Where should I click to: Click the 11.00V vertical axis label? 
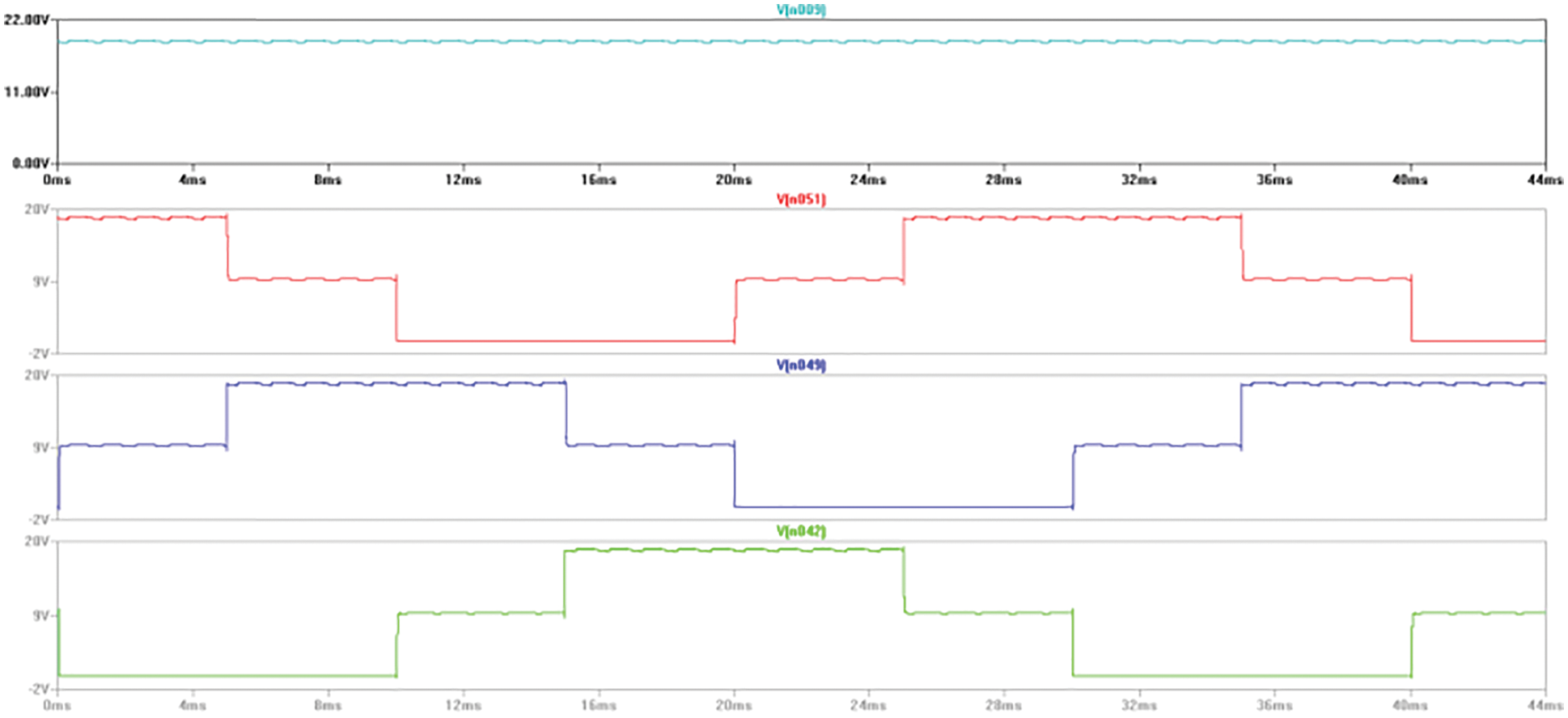tap(26, 92)
